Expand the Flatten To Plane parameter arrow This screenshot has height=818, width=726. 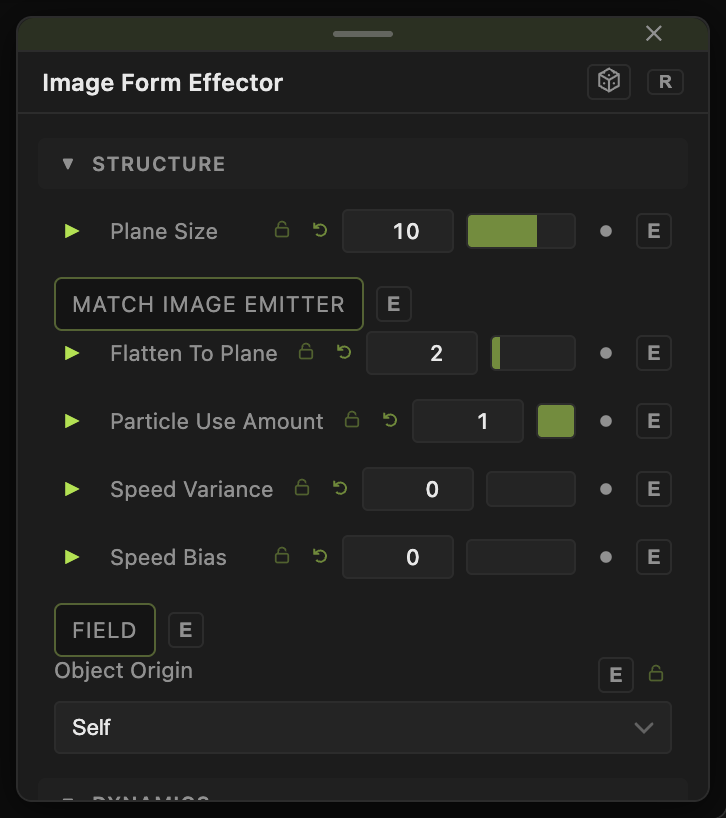click(x=72, y=353)
